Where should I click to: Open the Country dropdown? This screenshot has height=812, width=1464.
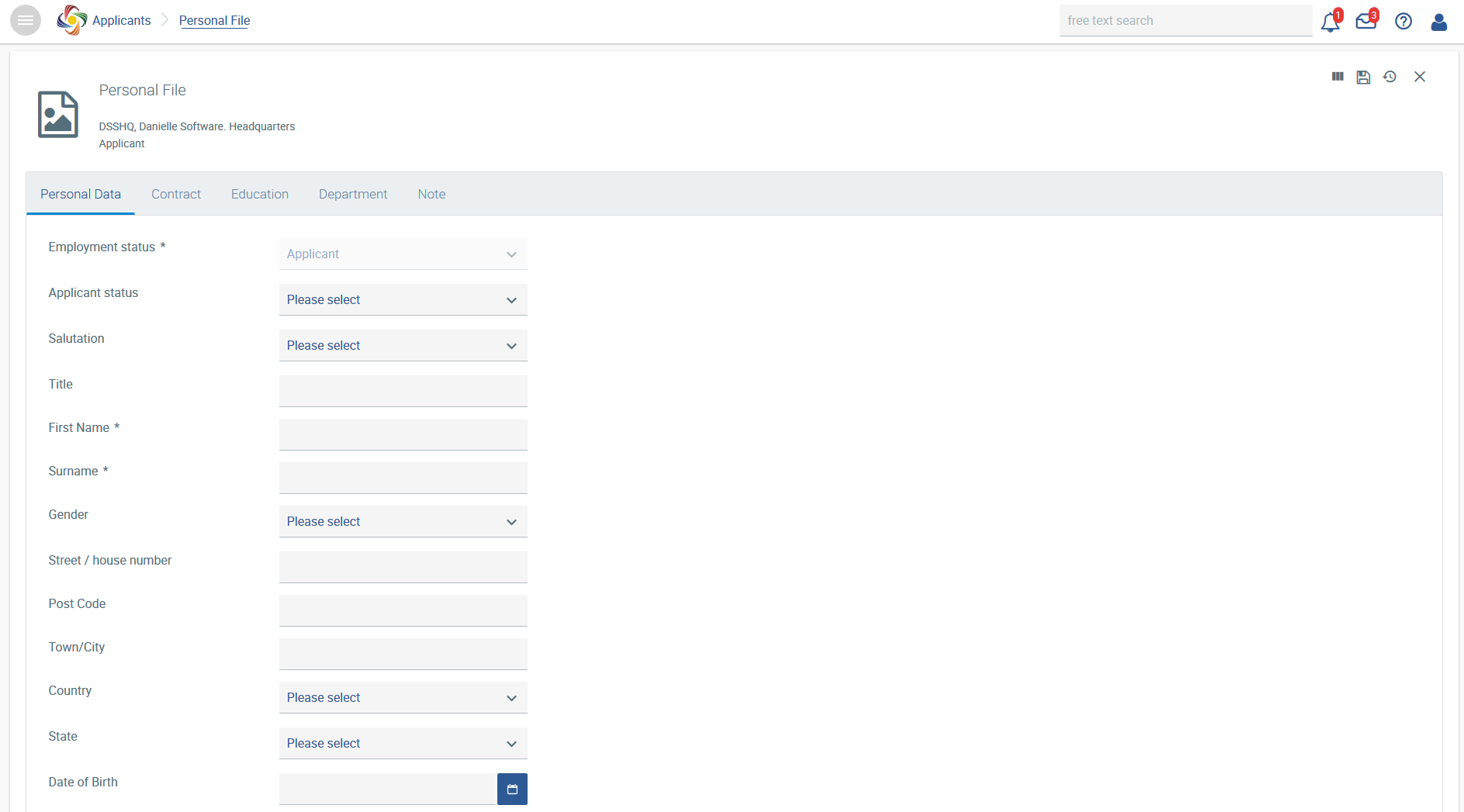coord(403,698)
